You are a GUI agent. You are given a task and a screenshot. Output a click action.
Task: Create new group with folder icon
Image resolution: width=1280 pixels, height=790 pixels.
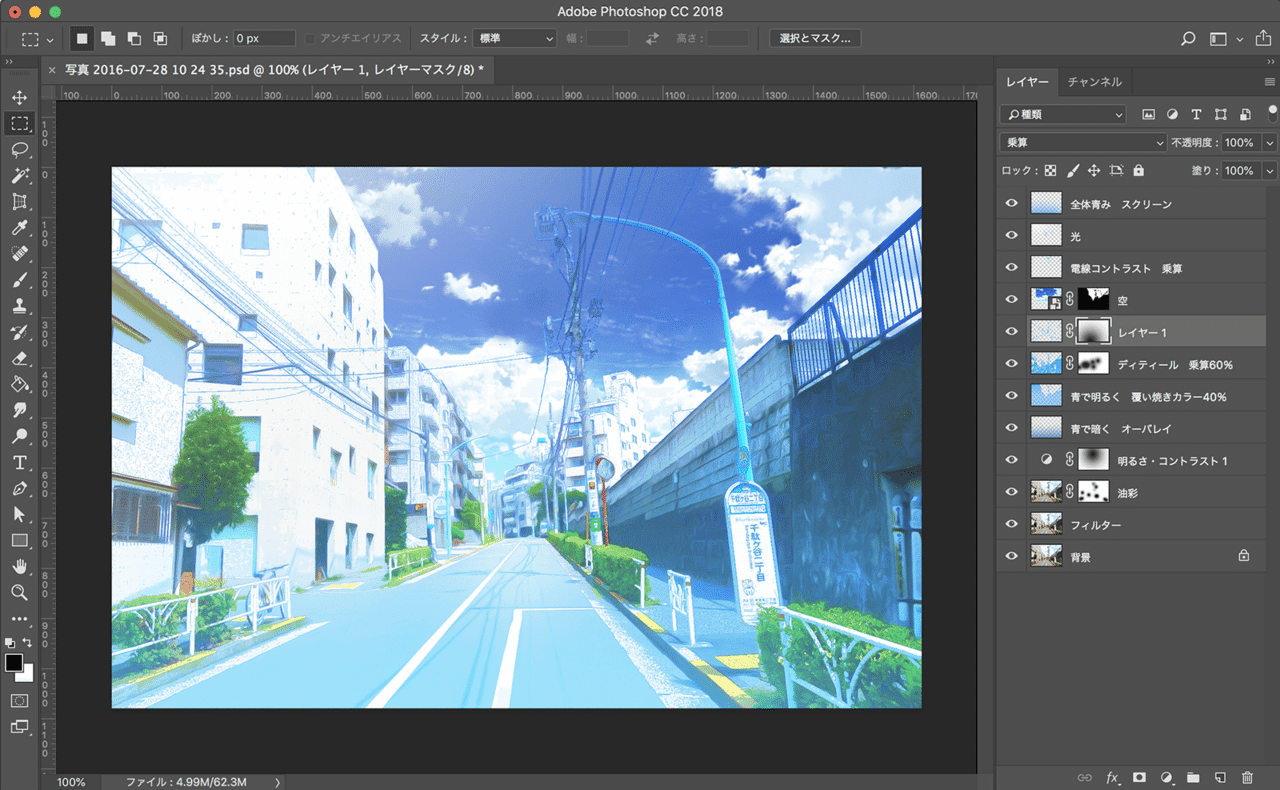click(x=1193, y=777)
